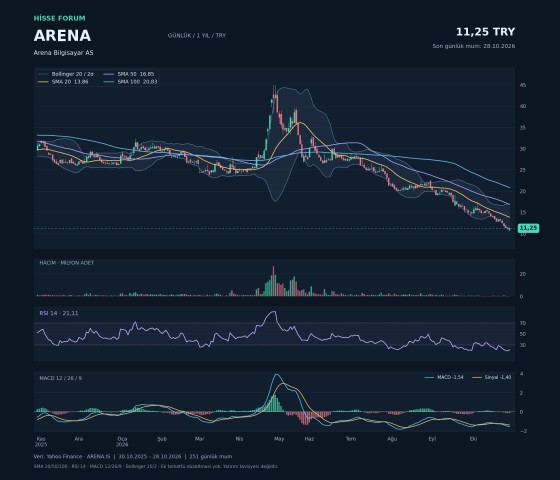Click the GÜNLÜK / 1 YIL / TRY subtitle
Viewport: 560px width, 480px height.
pos(197,35)
